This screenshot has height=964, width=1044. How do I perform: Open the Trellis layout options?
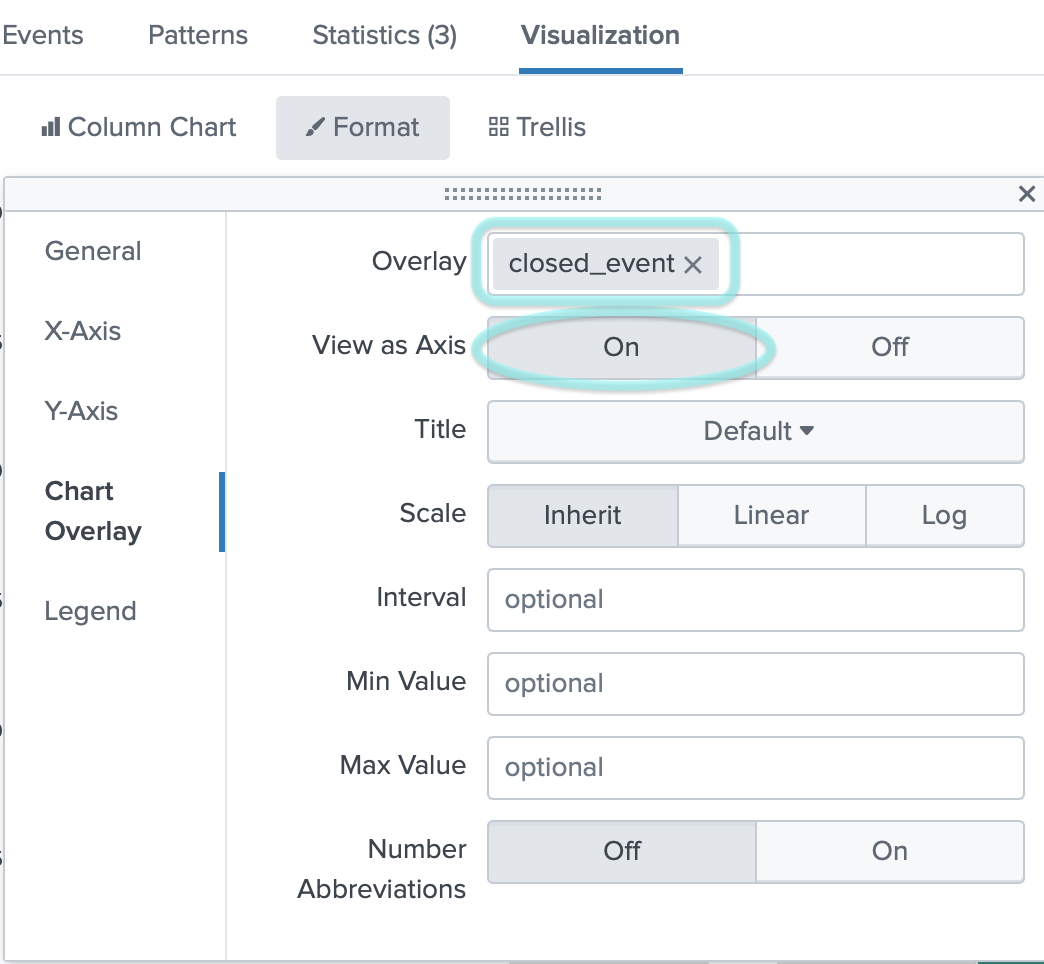tap(536, 127)
